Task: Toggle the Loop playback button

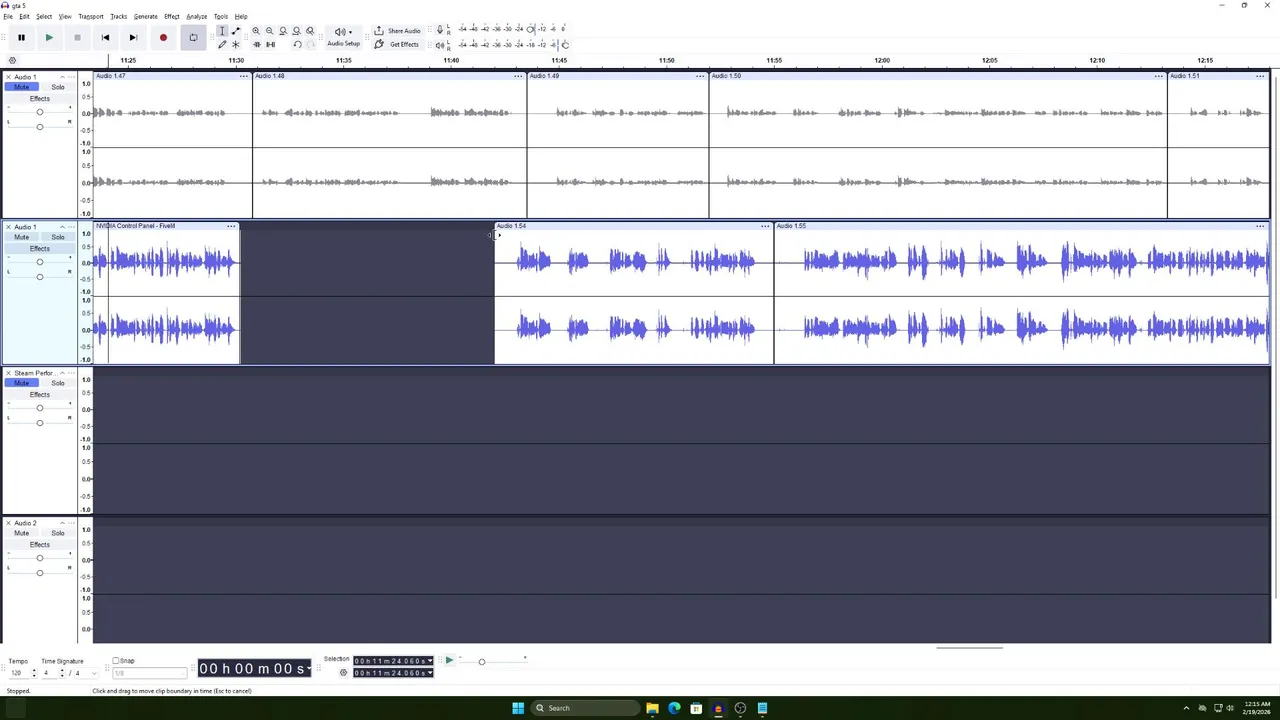Action: [x=193, y=37]
